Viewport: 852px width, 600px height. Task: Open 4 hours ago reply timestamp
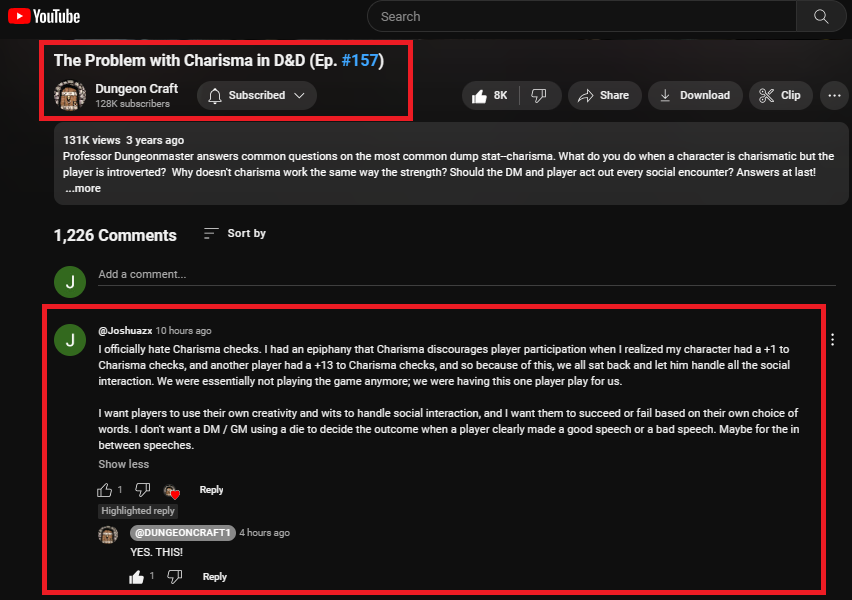265,533
